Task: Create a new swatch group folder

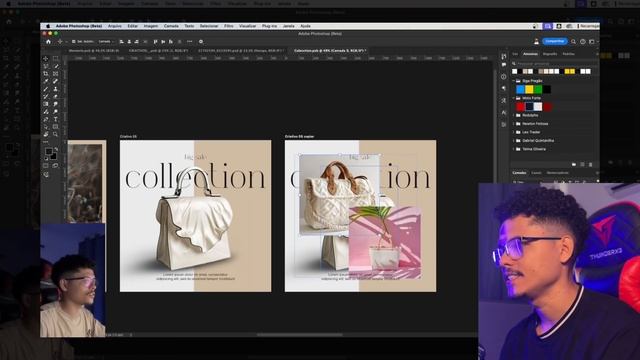Action: 574,164
